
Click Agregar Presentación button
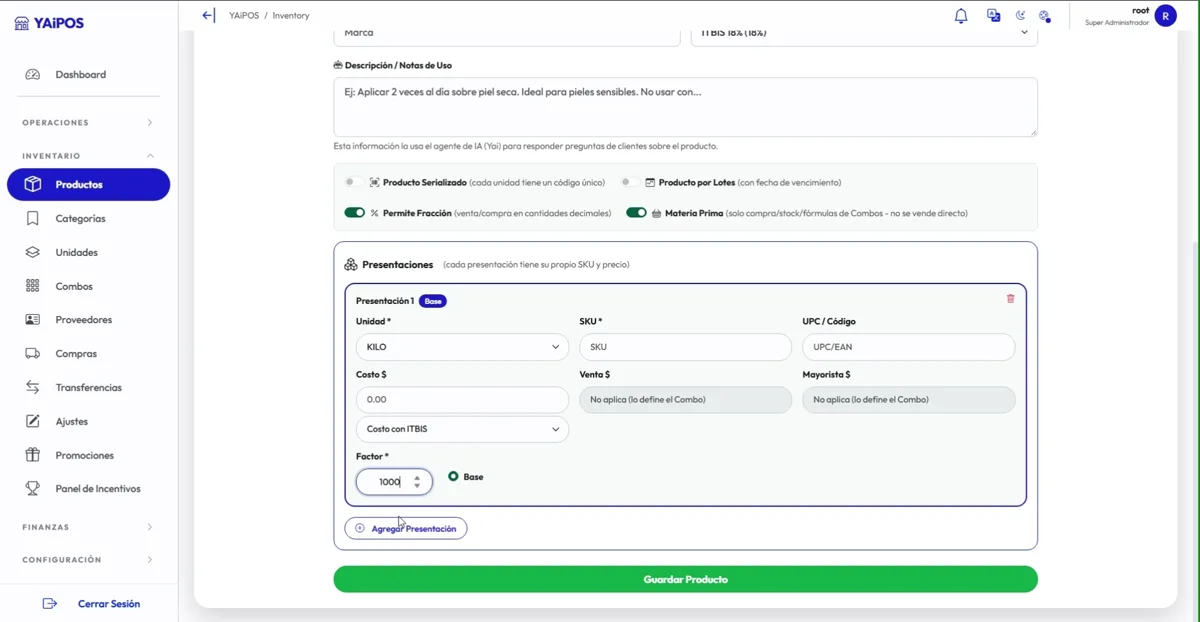pyautogui.click(x=406, y=529)
